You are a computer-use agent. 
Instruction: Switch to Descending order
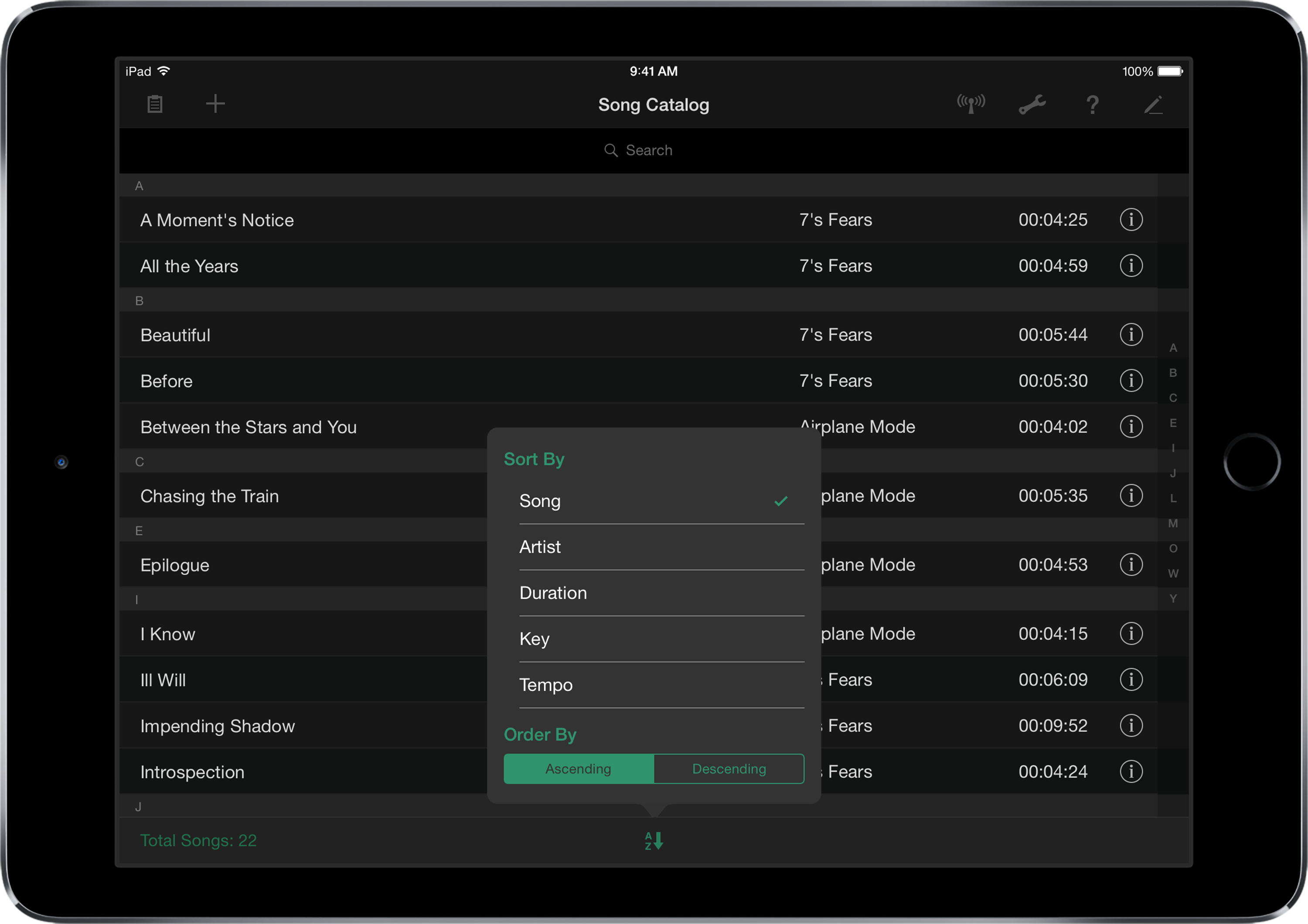pos(729,768)
